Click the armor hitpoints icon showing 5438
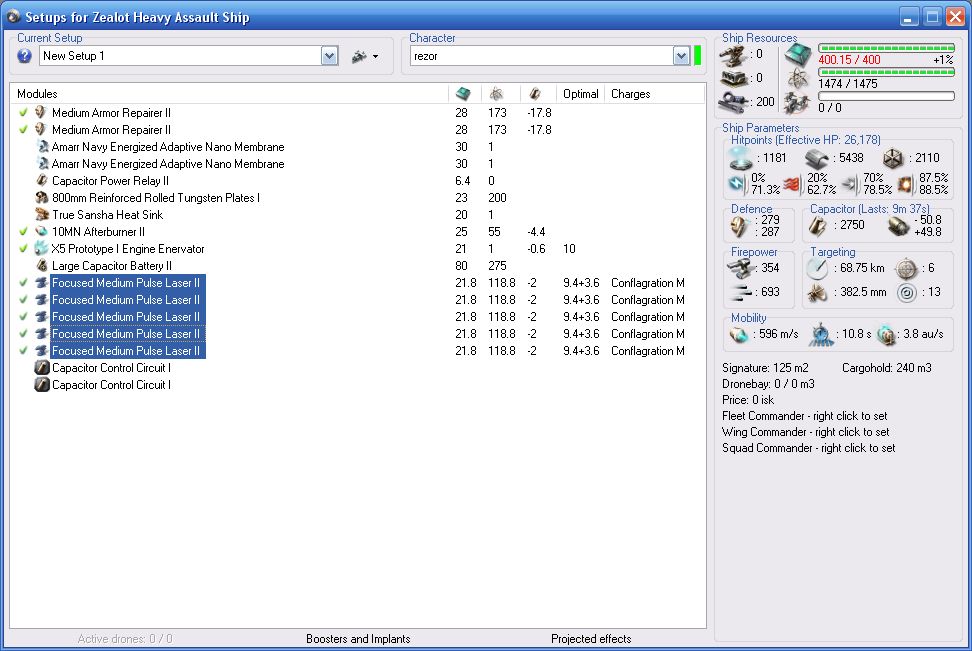This screenshot has width=972, height=651. click(816, 159)
